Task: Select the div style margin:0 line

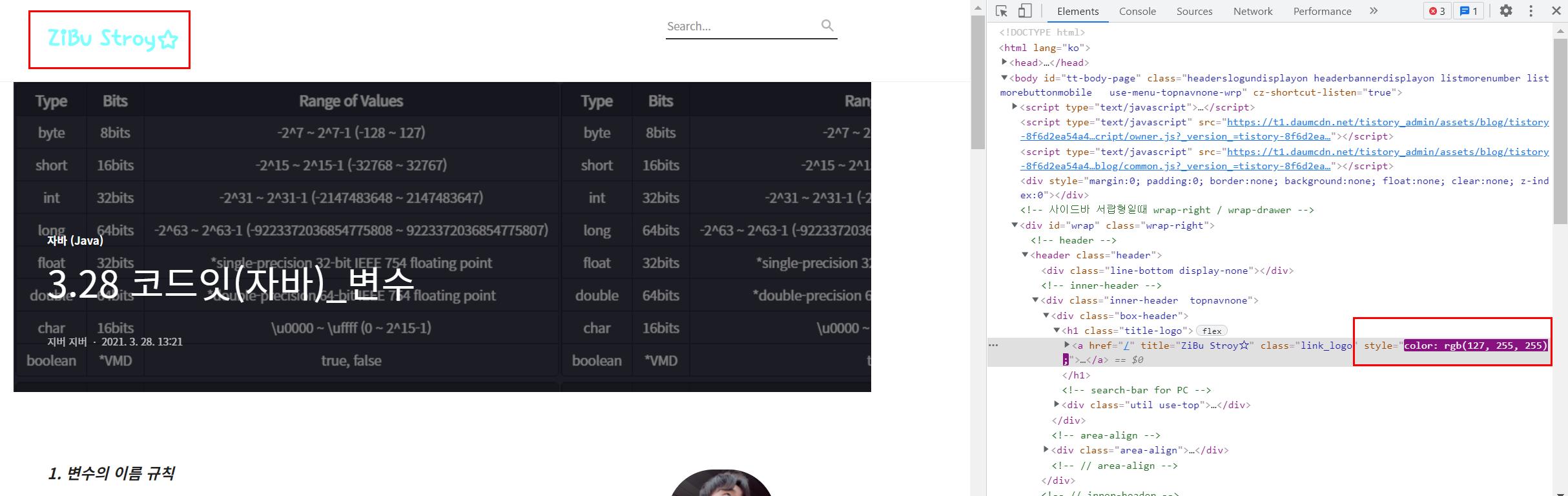Action: [x=1284, y=188]
